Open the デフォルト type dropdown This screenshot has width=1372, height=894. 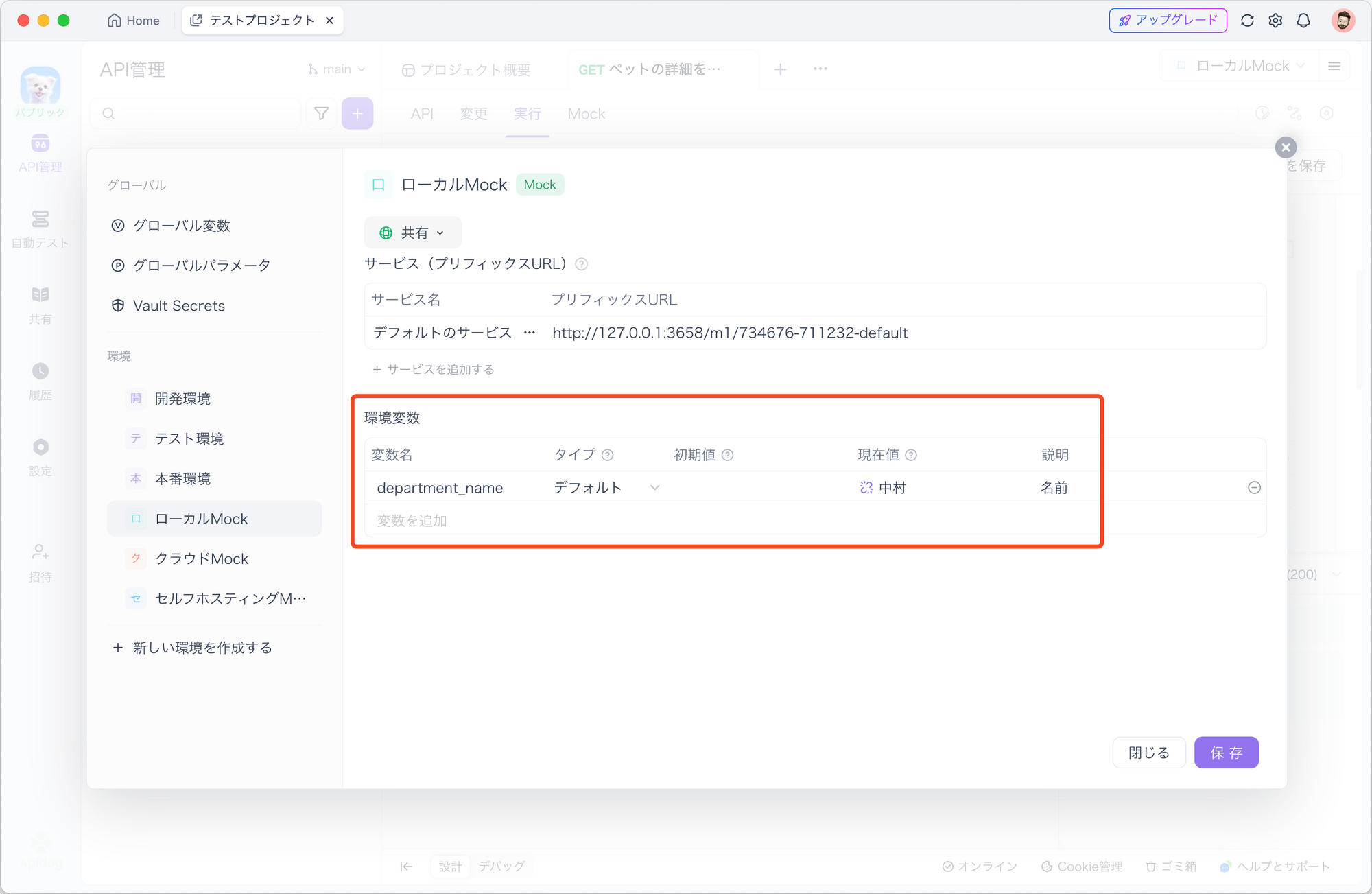pos(606,488)
